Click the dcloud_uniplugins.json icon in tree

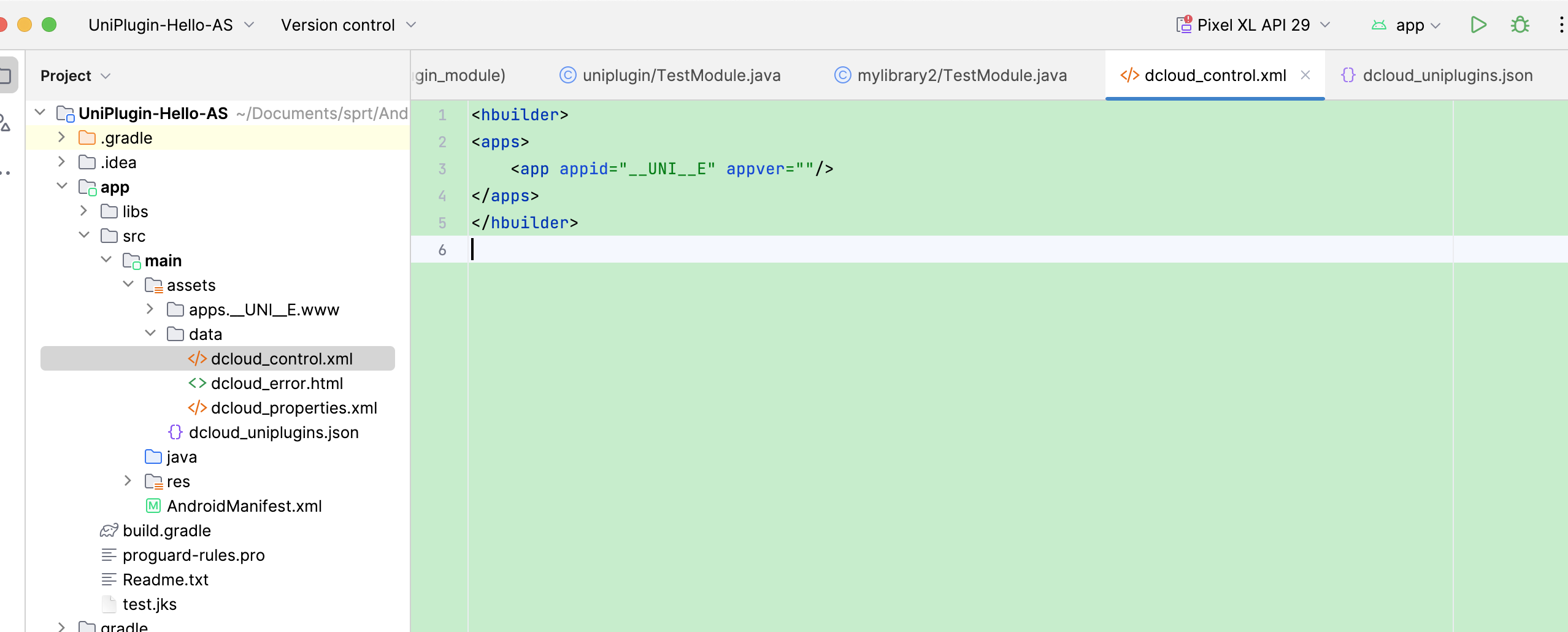[175, 433]
